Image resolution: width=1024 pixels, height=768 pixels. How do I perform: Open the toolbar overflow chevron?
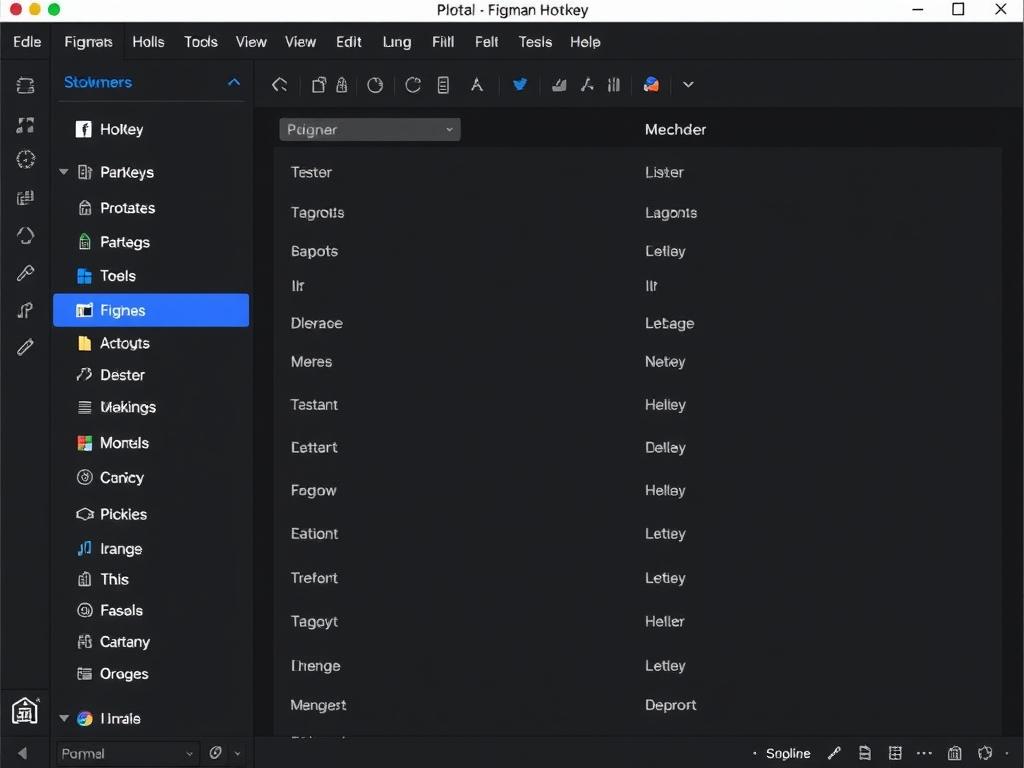coord(688,84)
